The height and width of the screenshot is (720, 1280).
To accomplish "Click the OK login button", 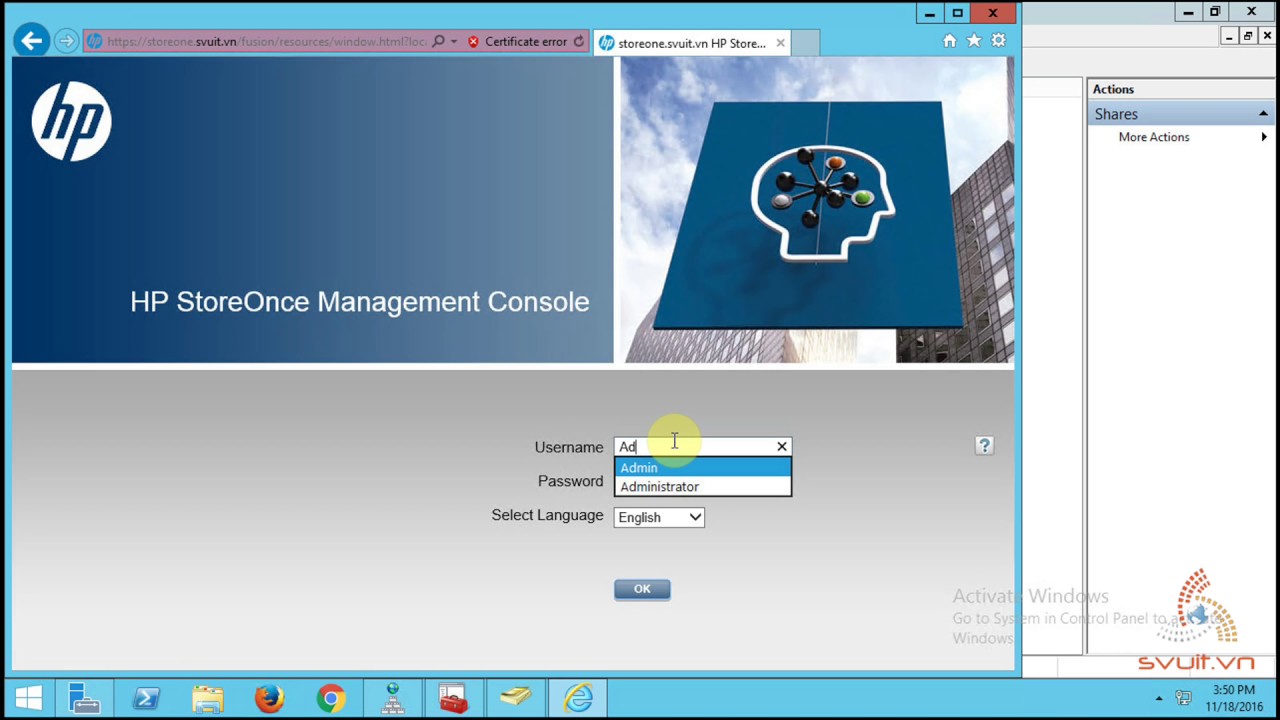I will click(642, 589).
